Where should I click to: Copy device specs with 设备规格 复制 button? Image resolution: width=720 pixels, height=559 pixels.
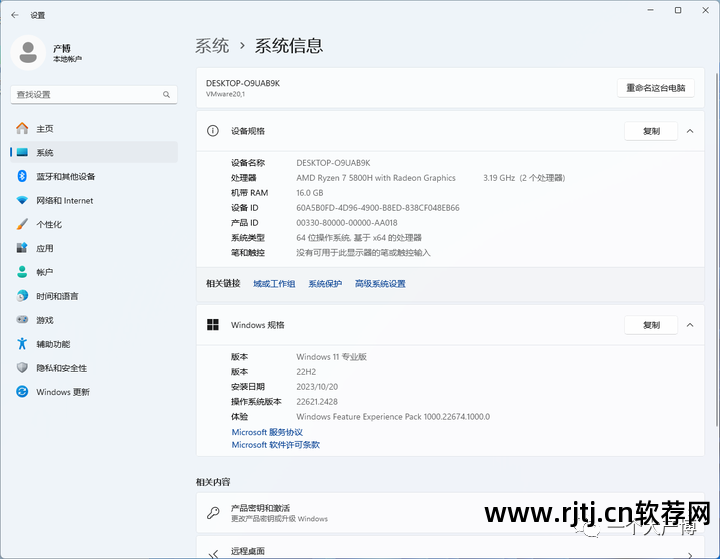651,131
